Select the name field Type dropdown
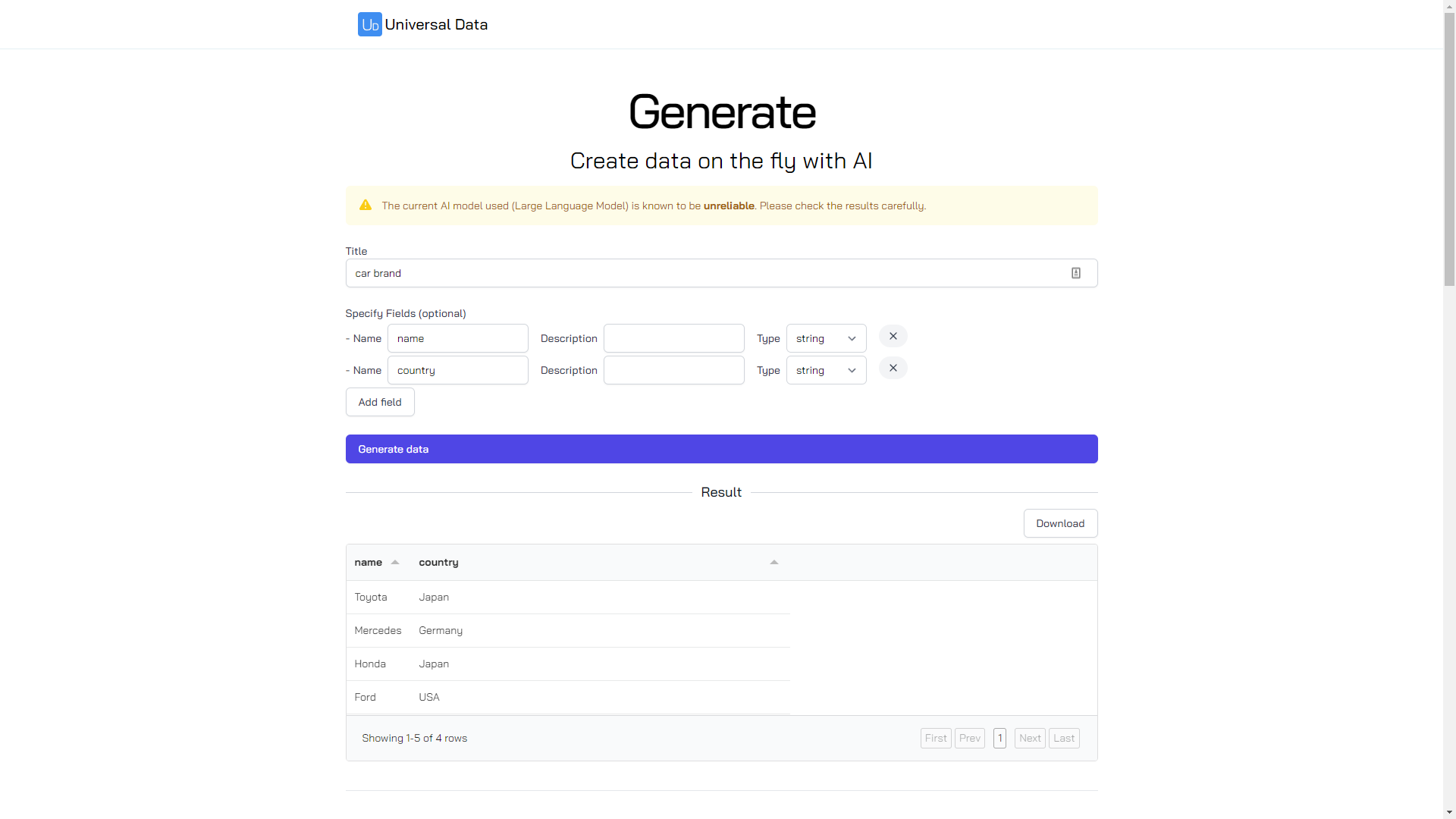This screenshot has width=1456, height=819. click(826, 338)
